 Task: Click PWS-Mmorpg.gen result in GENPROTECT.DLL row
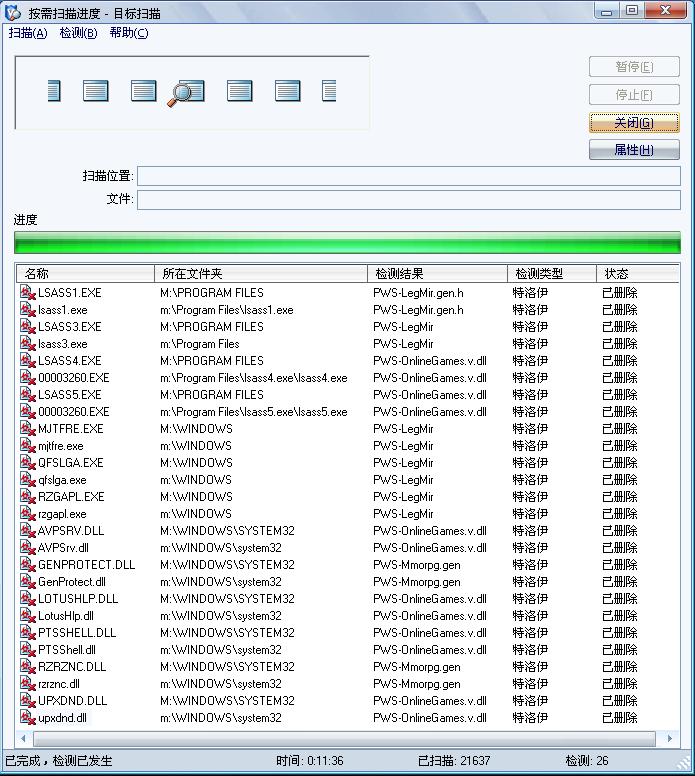point(417,565)
